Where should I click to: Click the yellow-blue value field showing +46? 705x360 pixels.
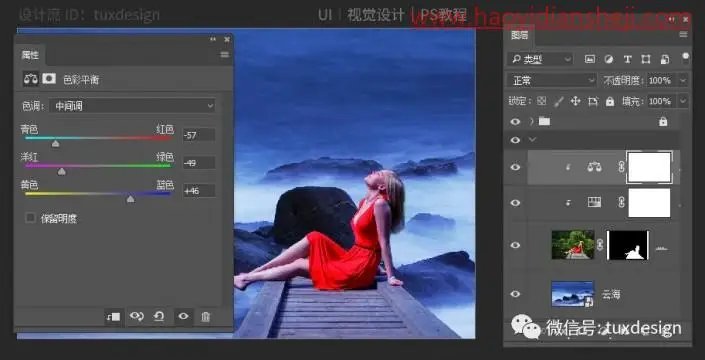point(199,191)
